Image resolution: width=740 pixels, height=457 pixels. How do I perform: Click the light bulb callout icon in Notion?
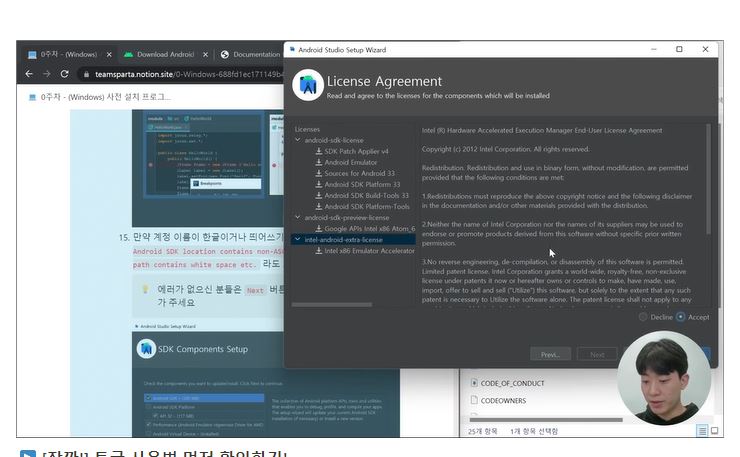[145, 289]
